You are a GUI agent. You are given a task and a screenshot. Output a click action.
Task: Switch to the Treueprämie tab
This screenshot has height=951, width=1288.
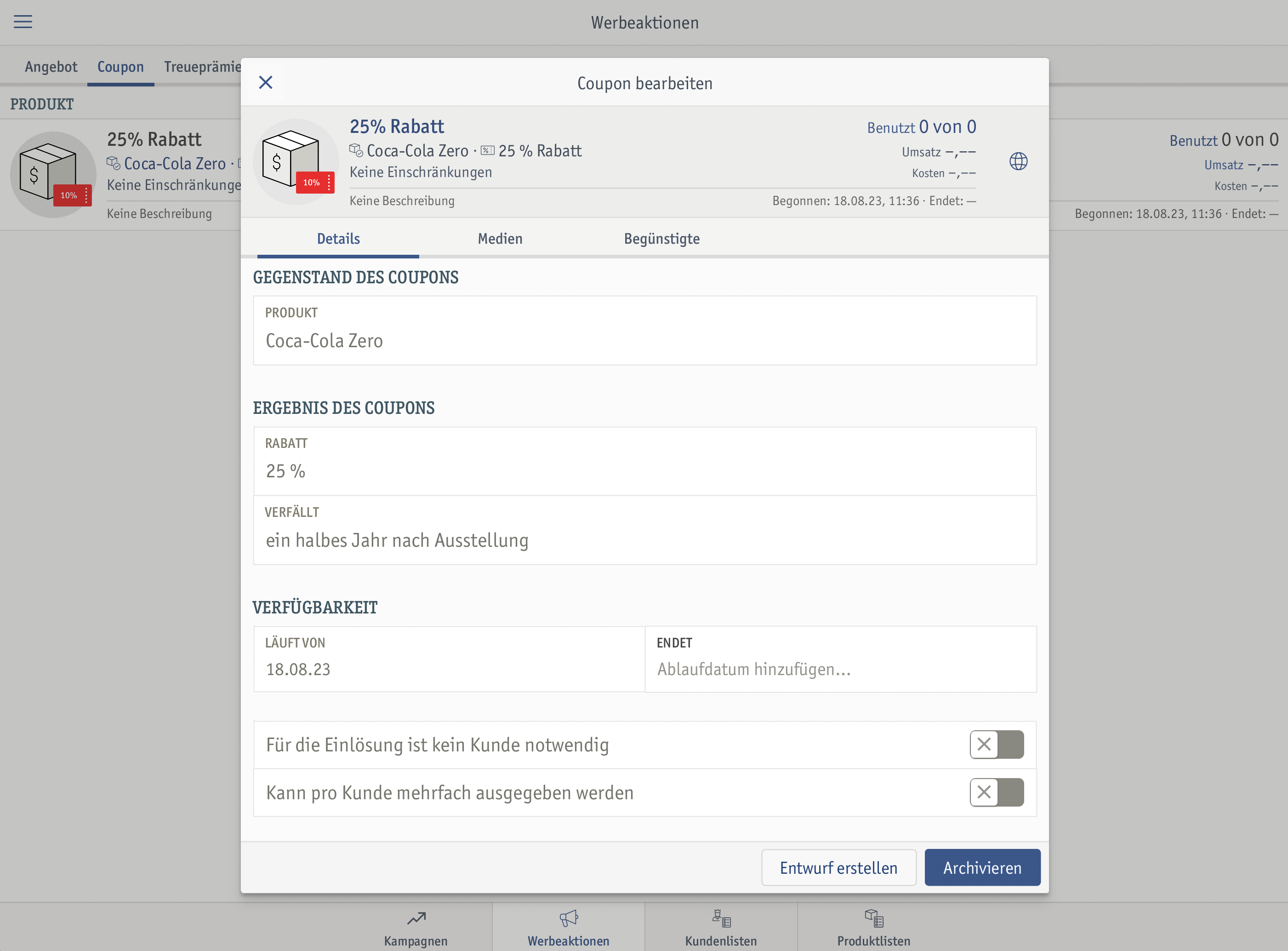(203, 67)
